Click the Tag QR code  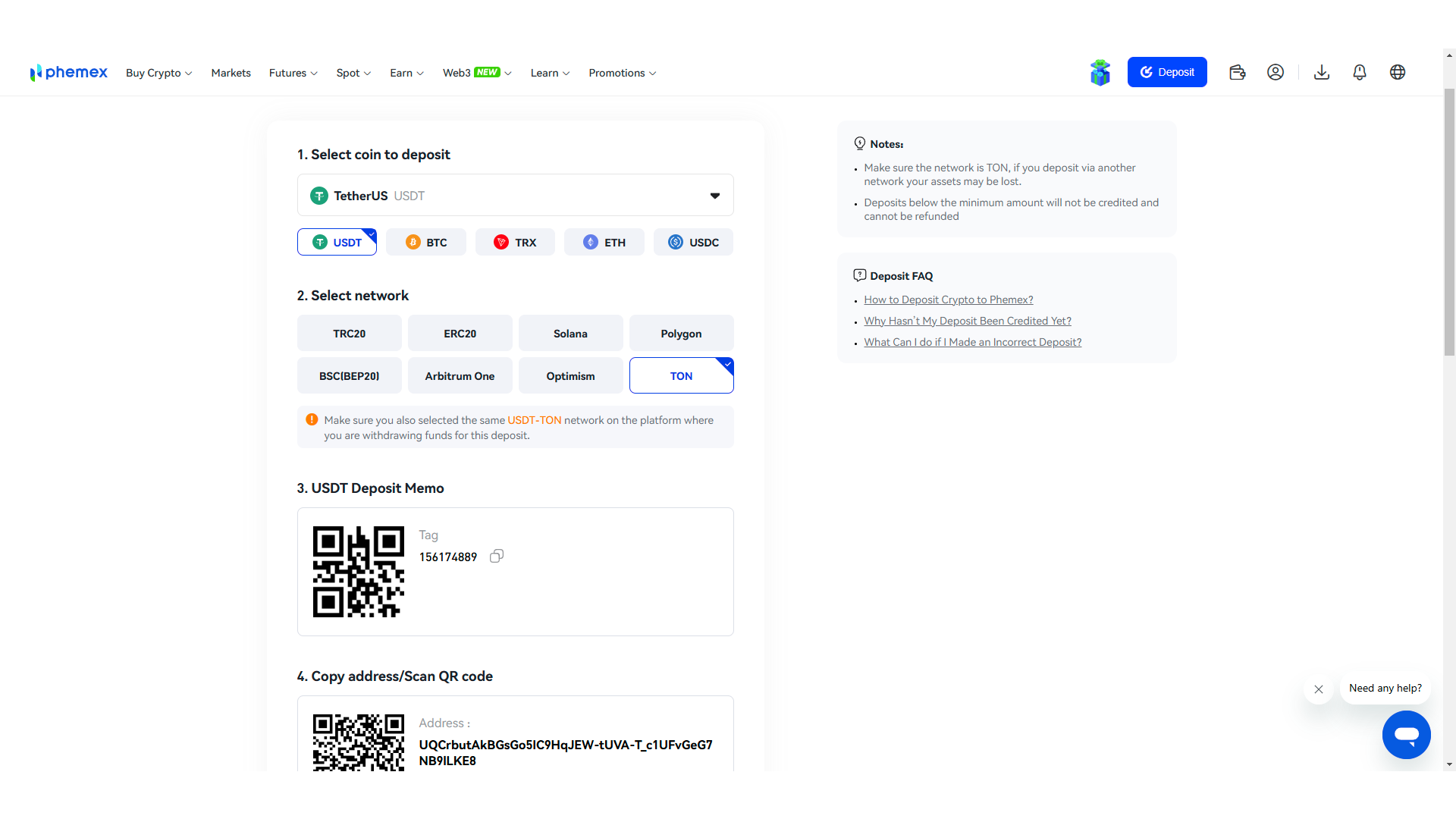click(x=359, y=572)
